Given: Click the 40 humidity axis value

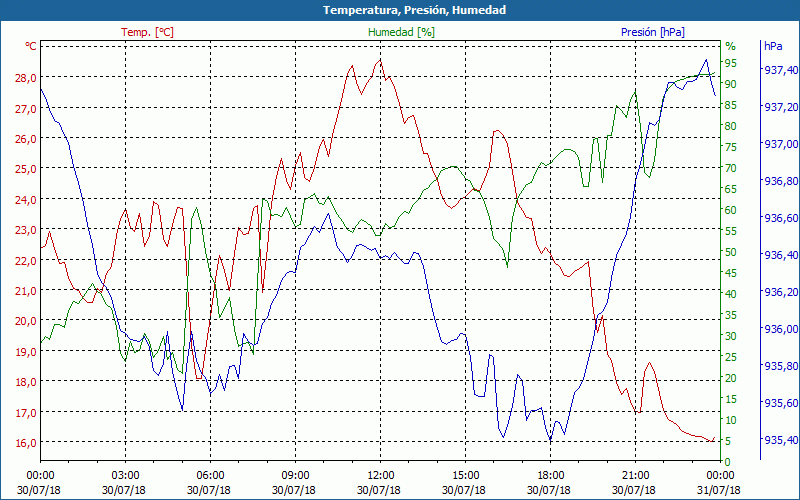Looking at the screenshot, I should click(x=731, y=294).
